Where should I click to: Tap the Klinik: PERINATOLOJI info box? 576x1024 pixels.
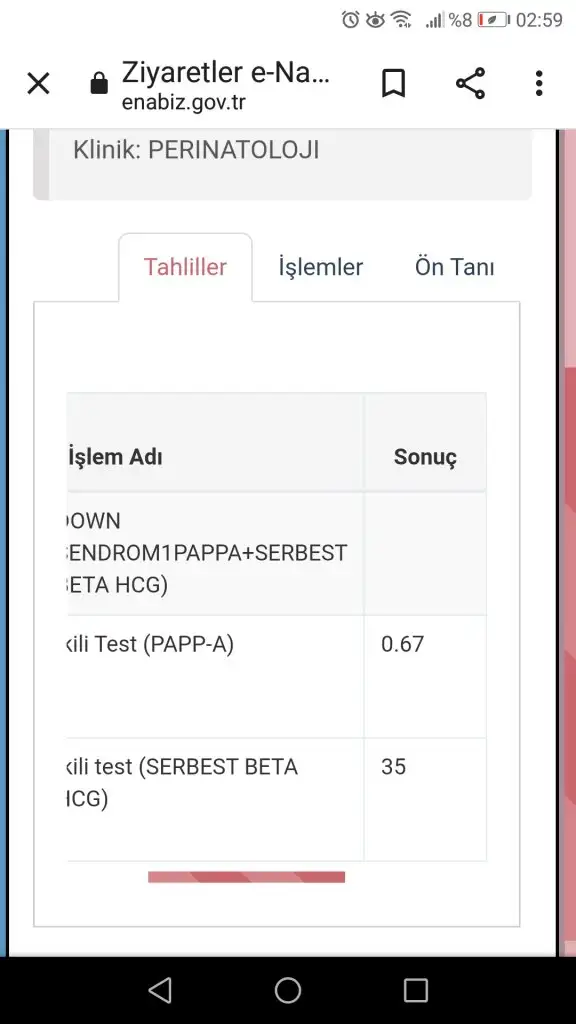pos(283,164)
